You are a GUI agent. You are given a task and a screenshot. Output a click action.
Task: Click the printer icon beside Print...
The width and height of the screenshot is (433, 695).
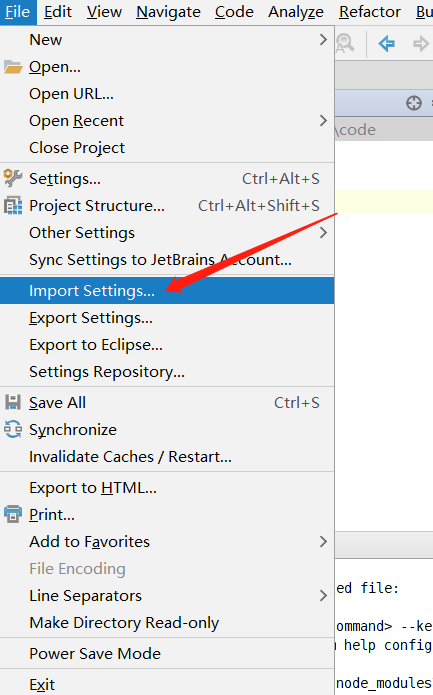(x=13, y=514)
